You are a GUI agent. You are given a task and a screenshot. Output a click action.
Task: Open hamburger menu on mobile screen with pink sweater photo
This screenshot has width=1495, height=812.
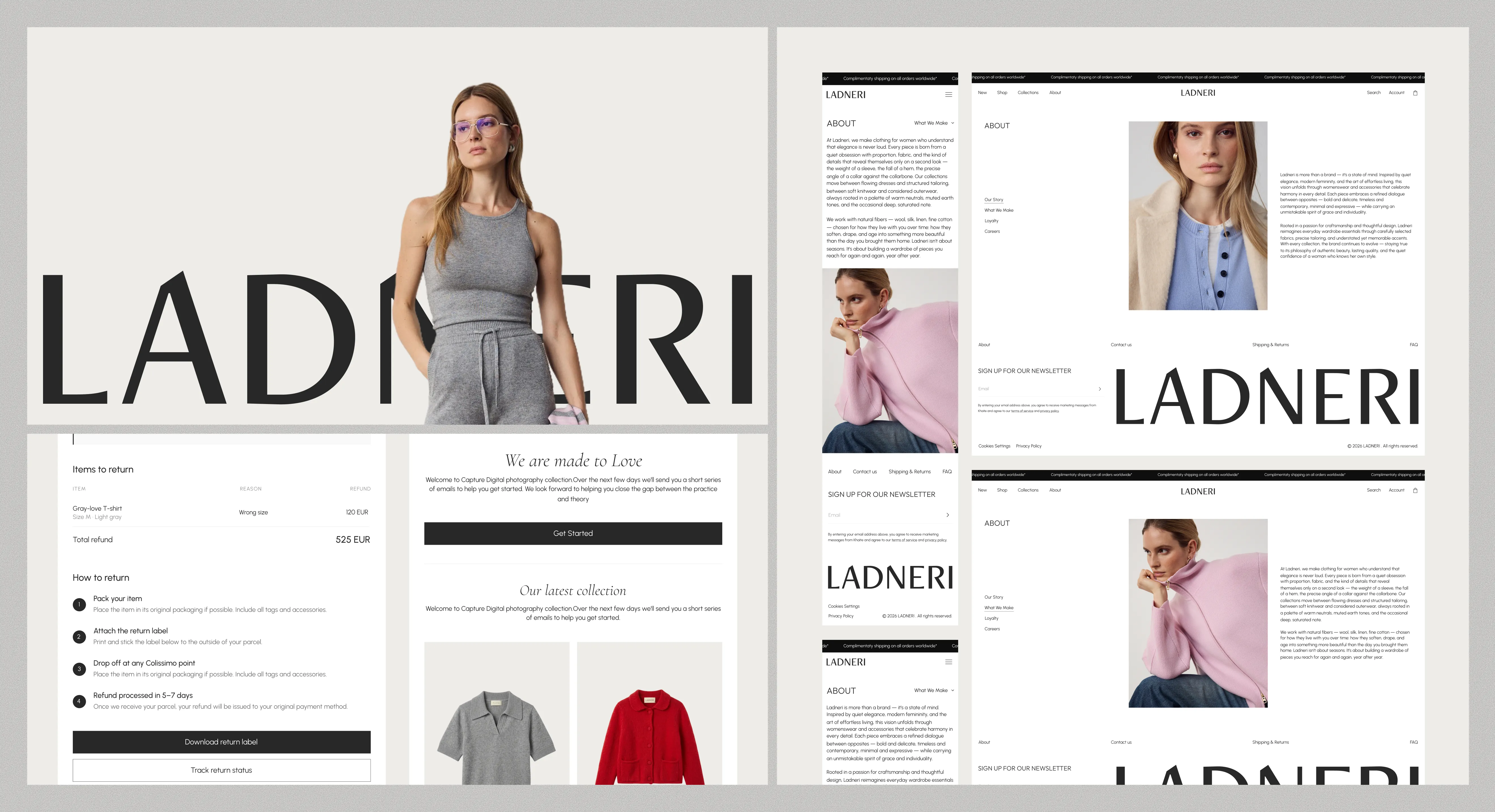tap(948, 95)
